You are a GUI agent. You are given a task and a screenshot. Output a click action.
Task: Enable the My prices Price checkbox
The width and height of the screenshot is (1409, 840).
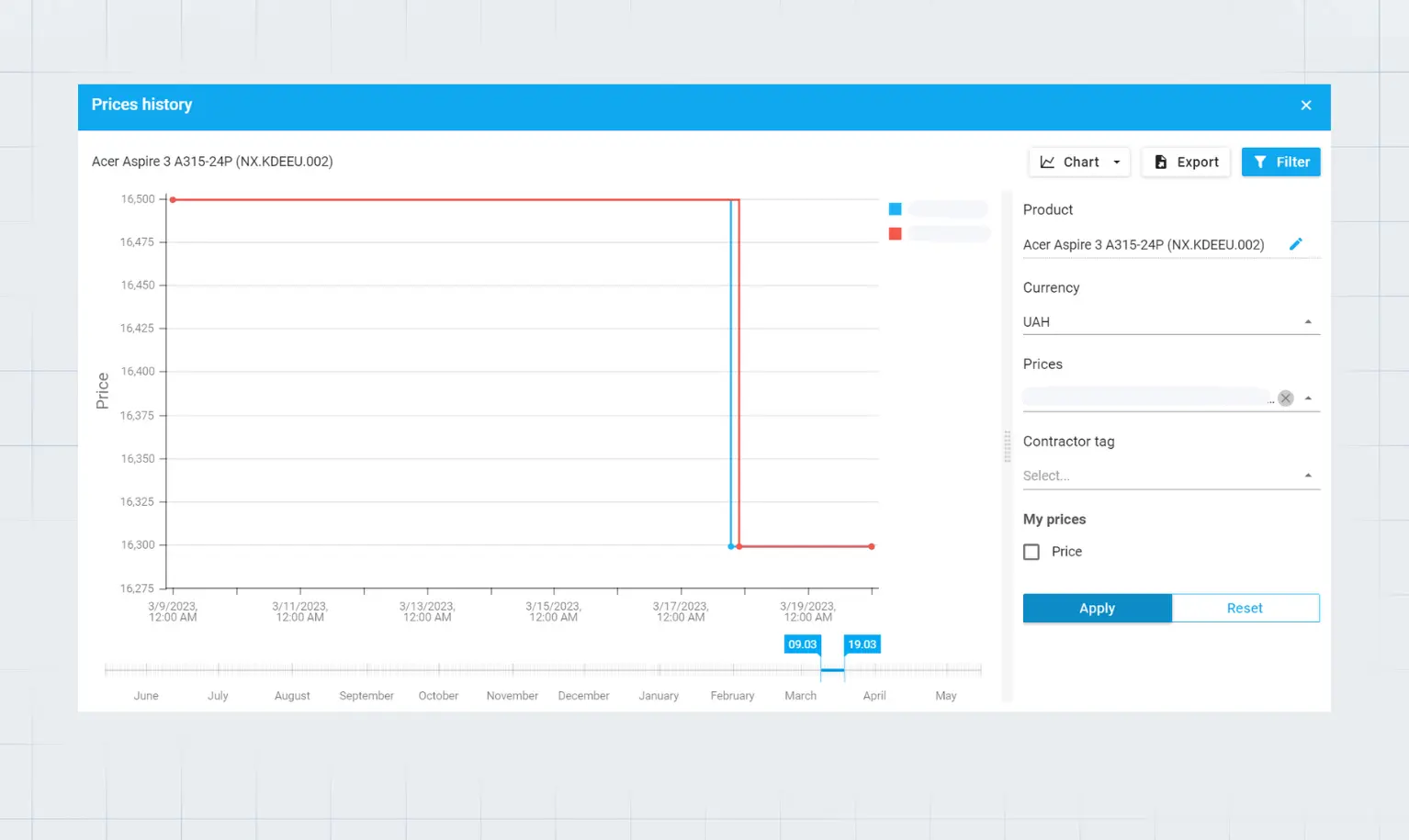tap(1031, 552)
